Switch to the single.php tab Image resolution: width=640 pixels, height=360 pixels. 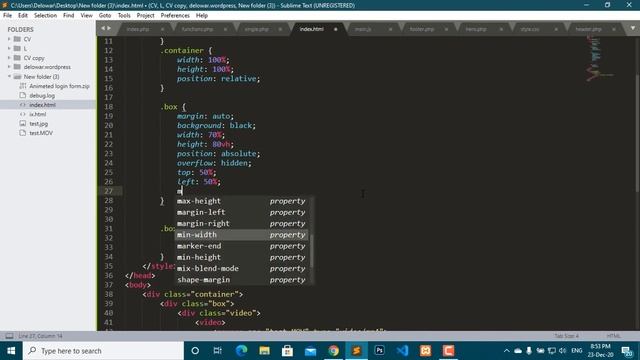click(x=257, y=29)
